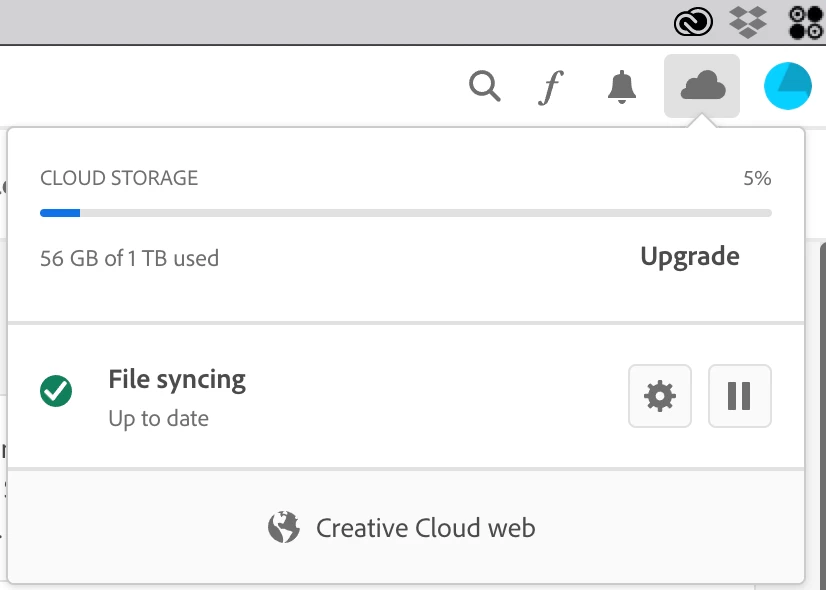Click the Upgrade storage link
826x590 pixels.
pyautogui.click(x=690, y=257)
